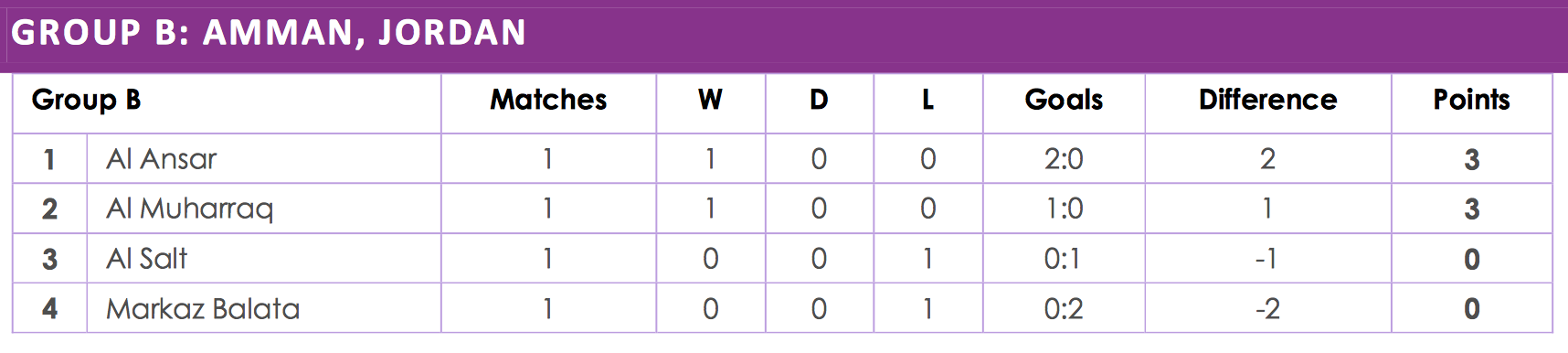Click the Points column header

click(x=1471, y=100)
